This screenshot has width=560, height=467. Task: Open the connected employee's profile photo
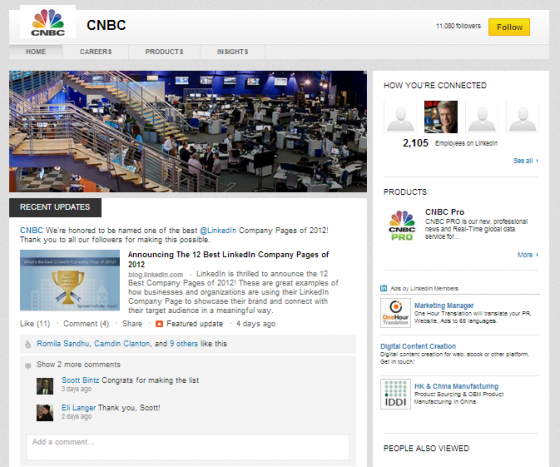click(441, 117)
